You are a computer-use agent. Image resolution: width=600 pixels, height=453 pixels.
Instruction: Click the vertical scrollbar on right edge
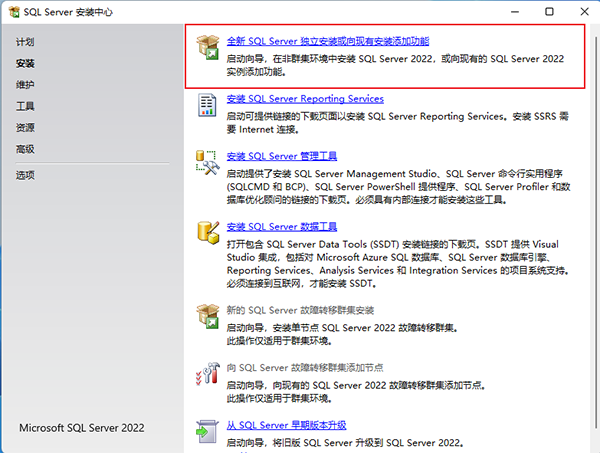click(595, 233)
